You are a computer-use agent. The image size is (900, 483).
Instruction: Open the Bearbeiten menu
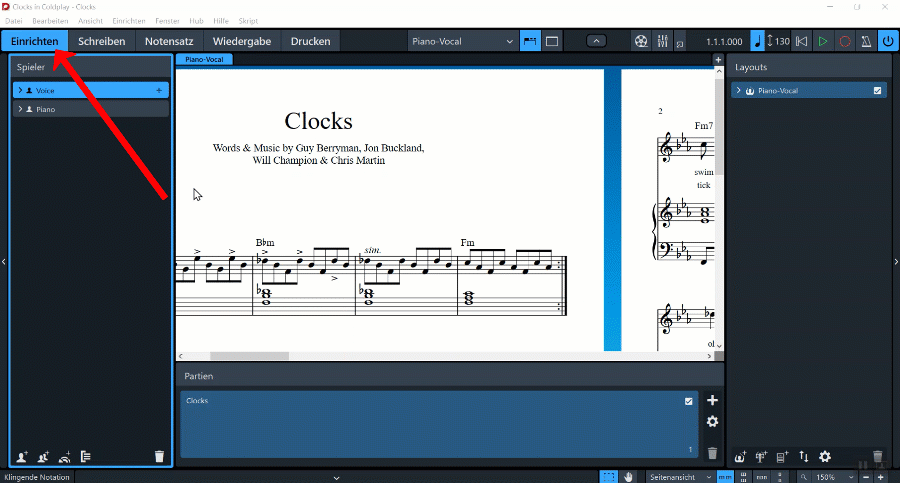(50, 21)
